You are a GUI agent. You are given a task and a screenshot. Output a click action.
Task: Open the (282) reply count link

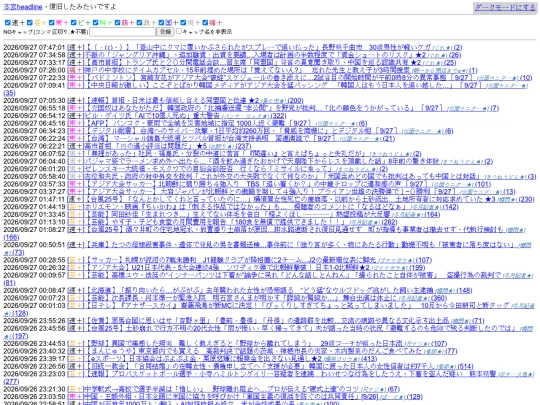[x=389, y=222]
